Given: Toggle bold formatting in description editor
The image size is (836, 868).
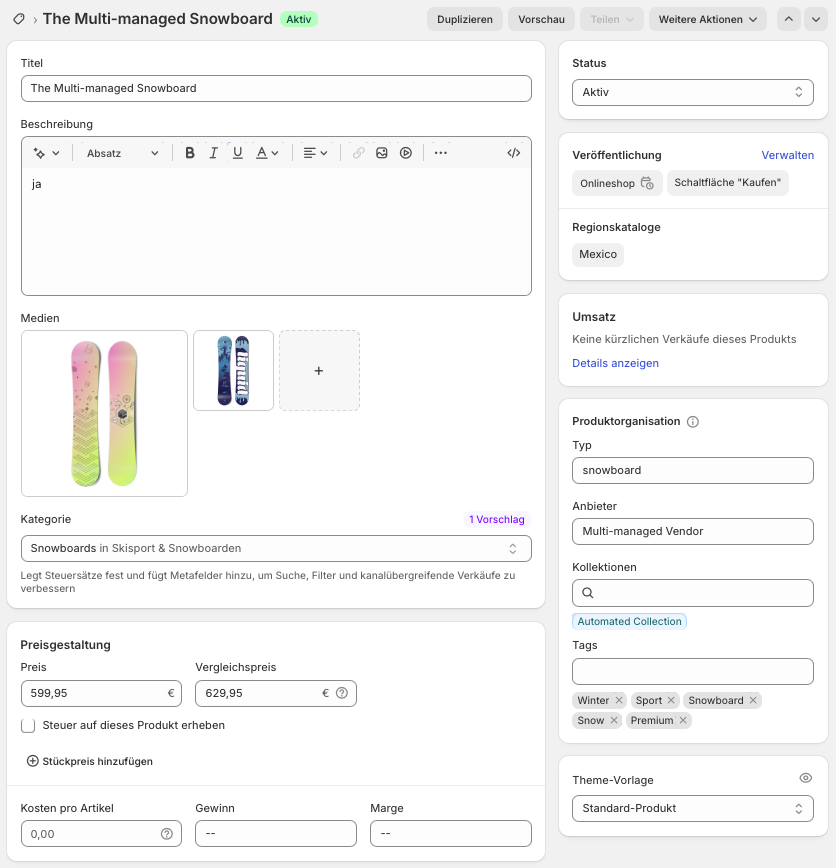Looking at the screenshot, I should point(190,153).
